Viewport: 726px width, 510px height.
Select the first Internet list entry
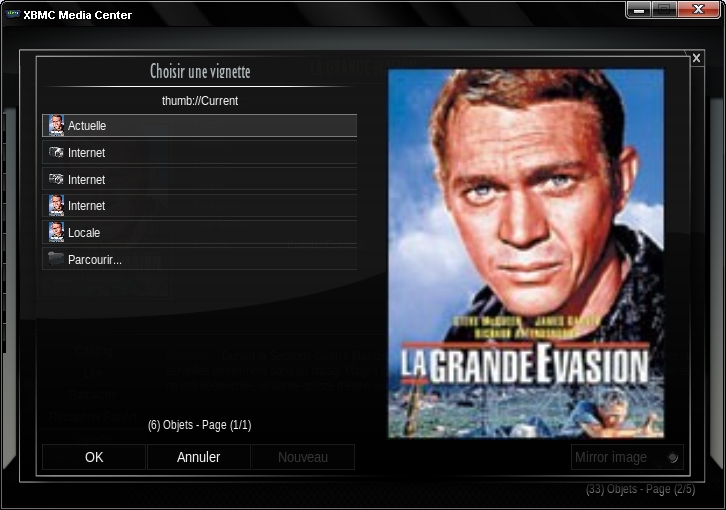coord(200,152)
